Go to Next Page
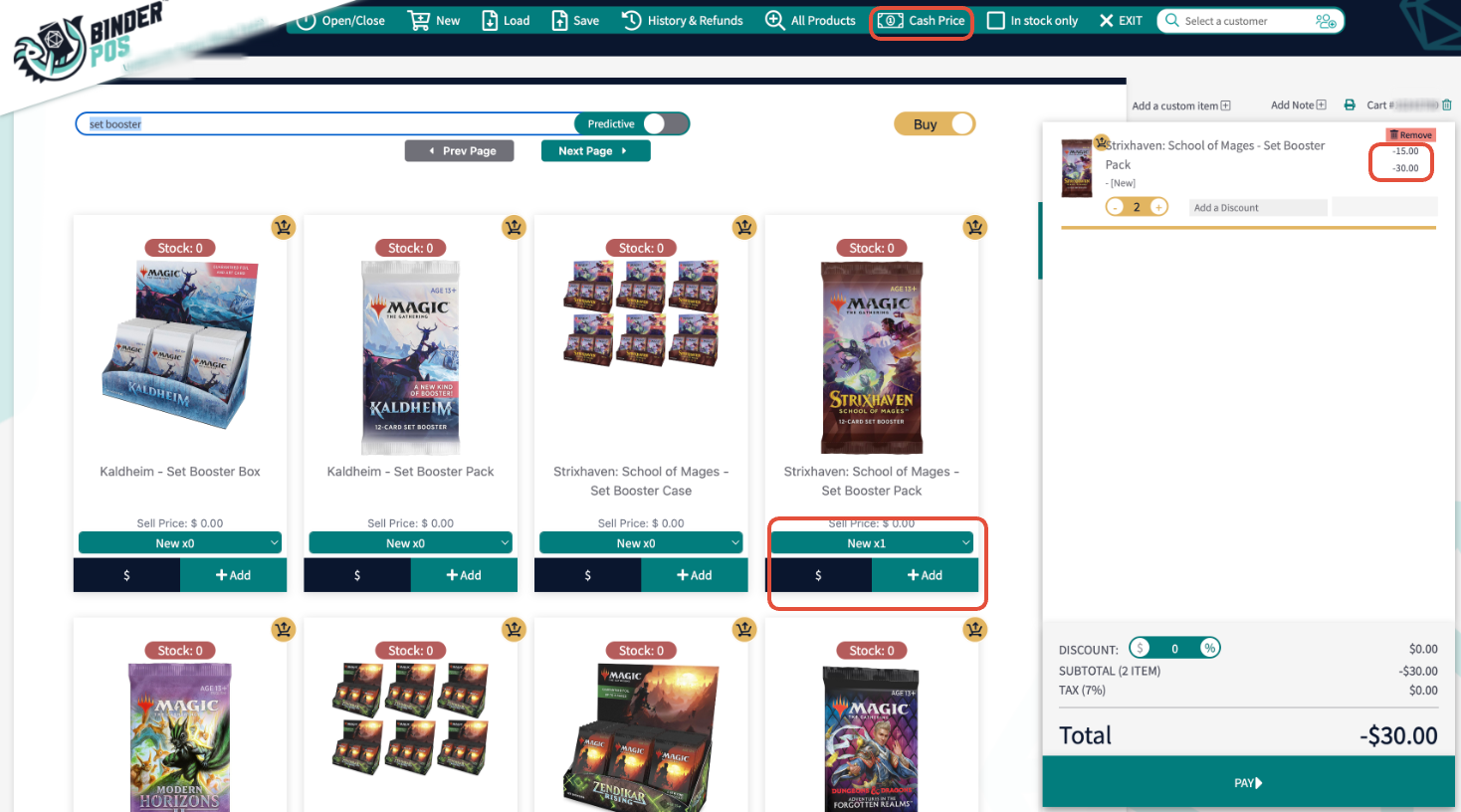The height and width of the screenshot is (812, 1461). coord(595,150)
